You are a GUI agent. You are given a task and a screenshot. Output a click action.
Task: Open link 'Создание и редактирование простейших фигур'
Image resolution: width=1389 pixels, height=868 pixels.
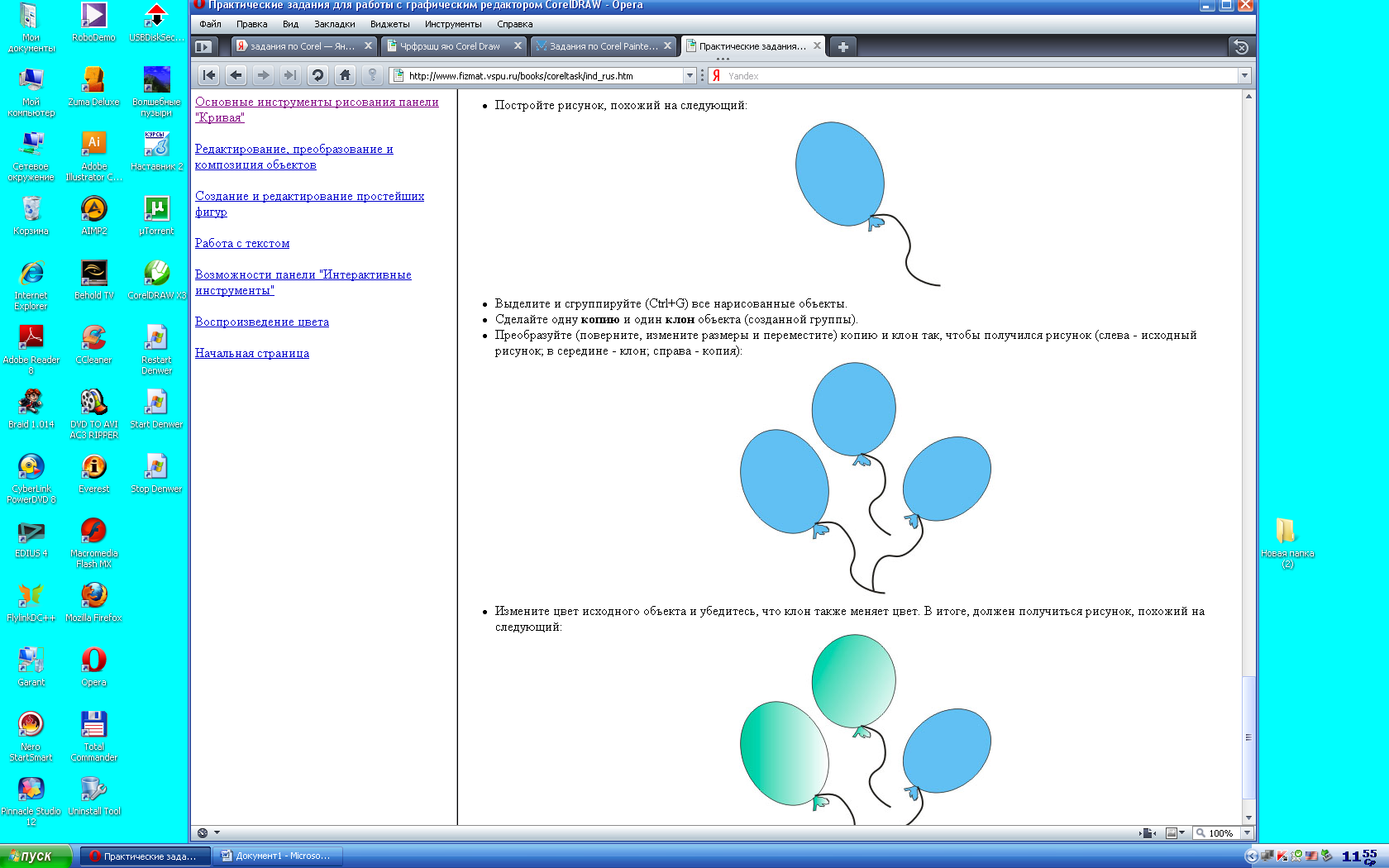click(309, 204)
